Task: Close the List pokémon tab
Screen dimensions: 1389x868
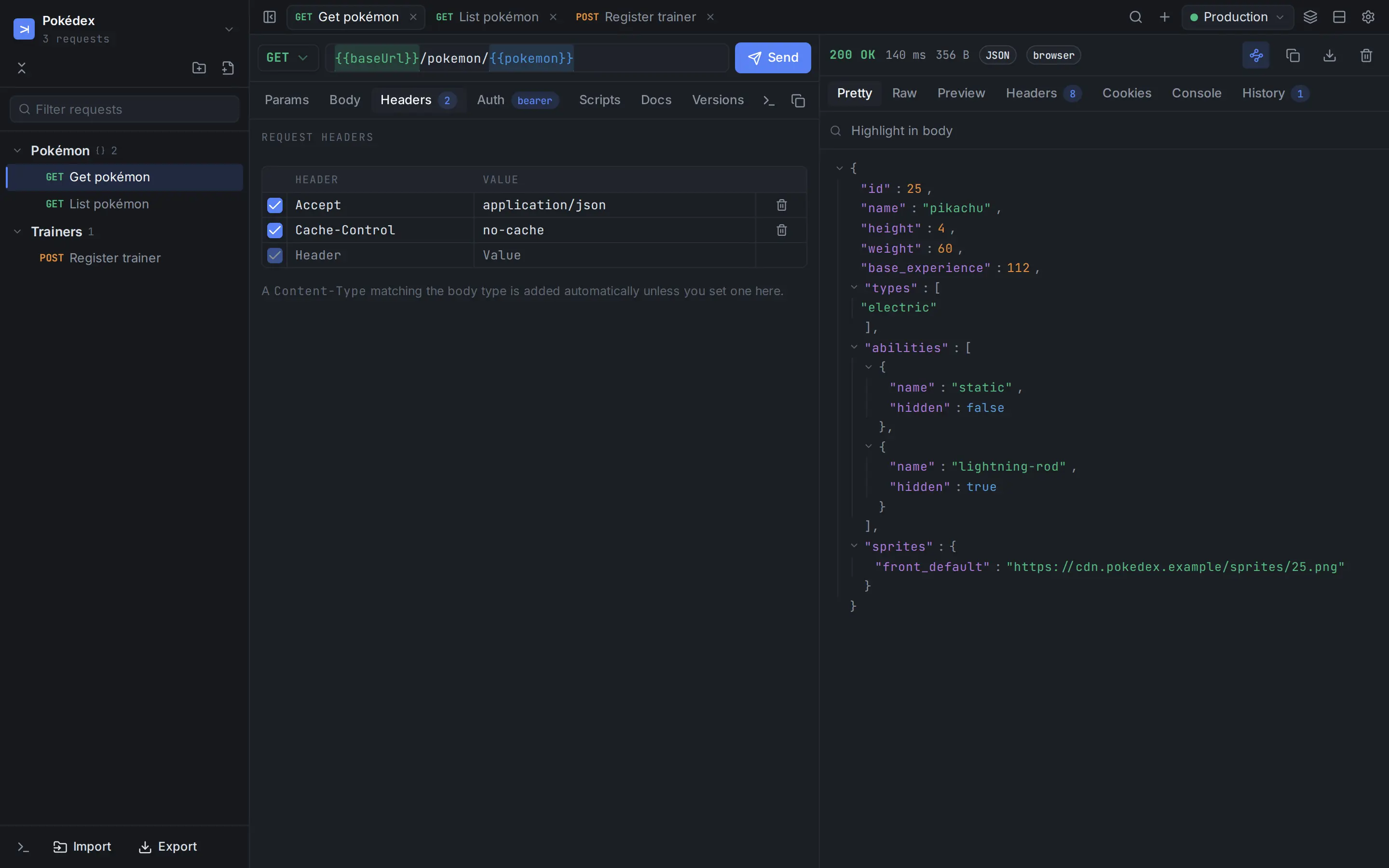Action: (x=553, y=17)
